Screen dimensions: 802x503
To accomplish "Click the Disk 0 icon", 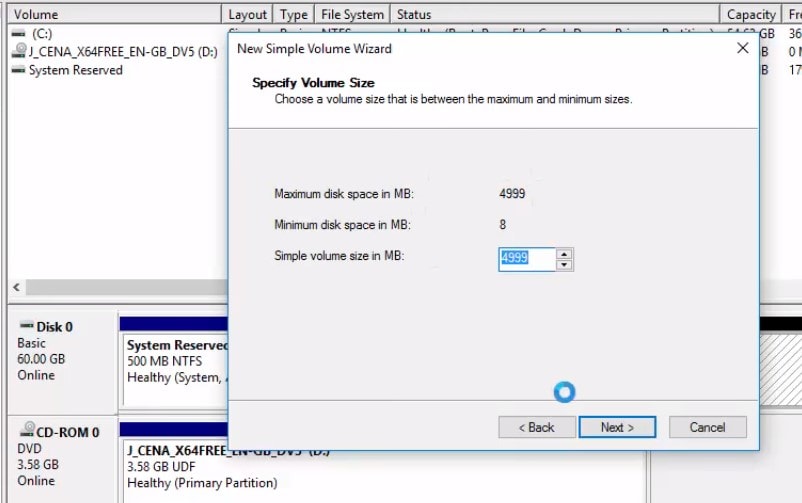I will [x=26, y=327].
